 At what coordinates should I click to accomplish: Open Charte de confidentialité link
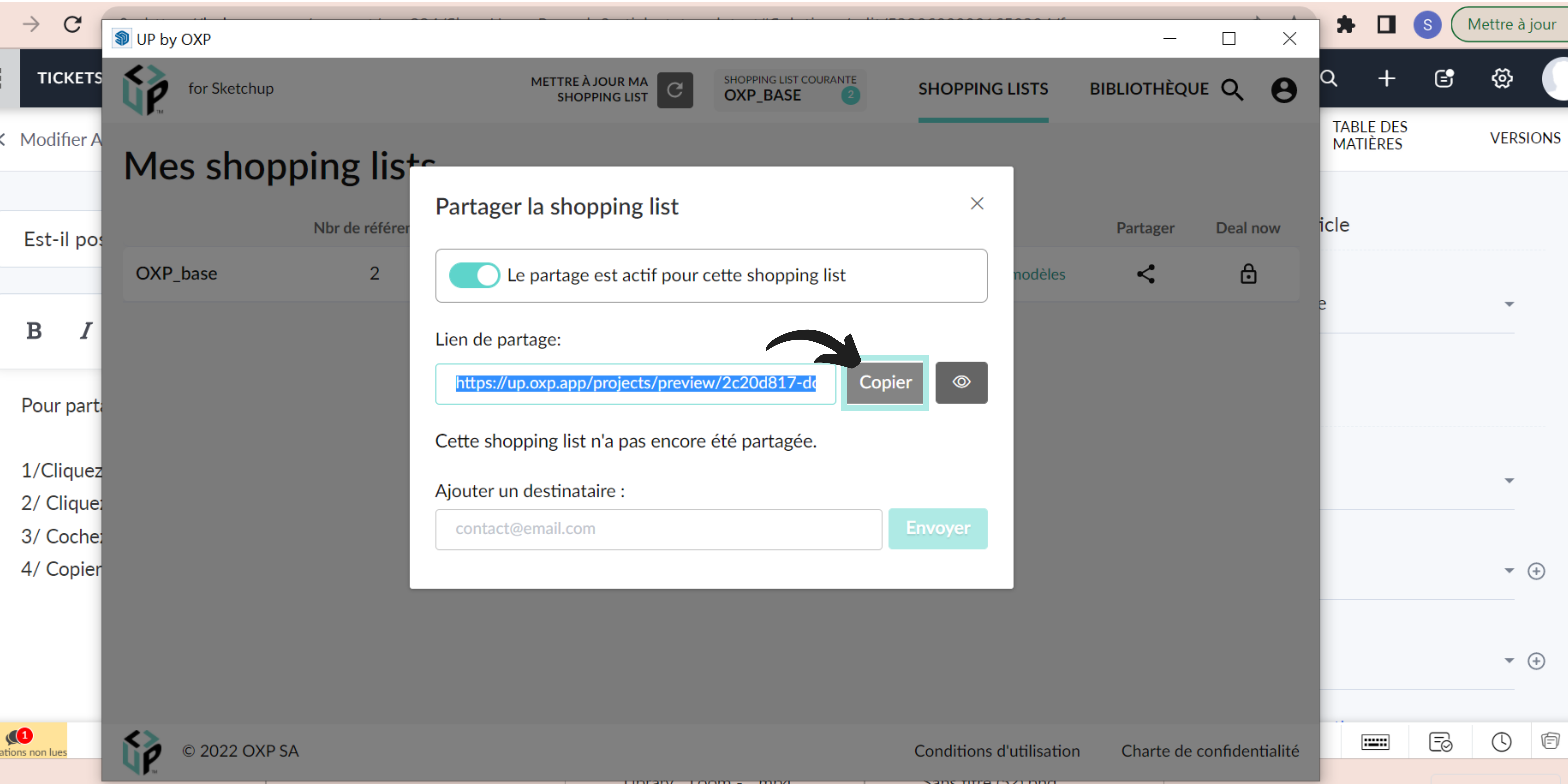1210,751
